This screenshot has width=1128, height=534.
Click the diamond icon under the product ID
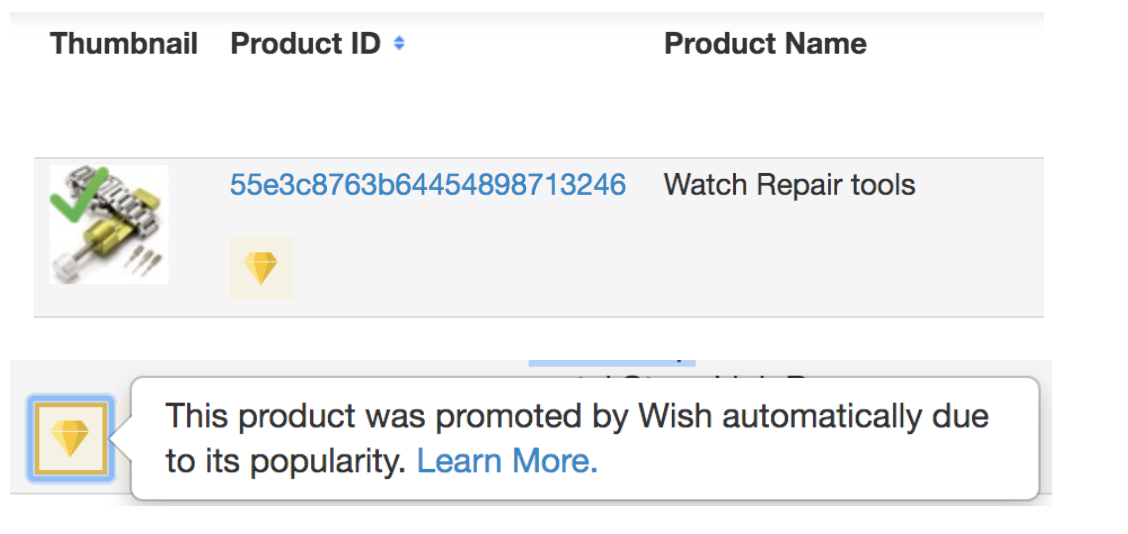coord(261,267)
